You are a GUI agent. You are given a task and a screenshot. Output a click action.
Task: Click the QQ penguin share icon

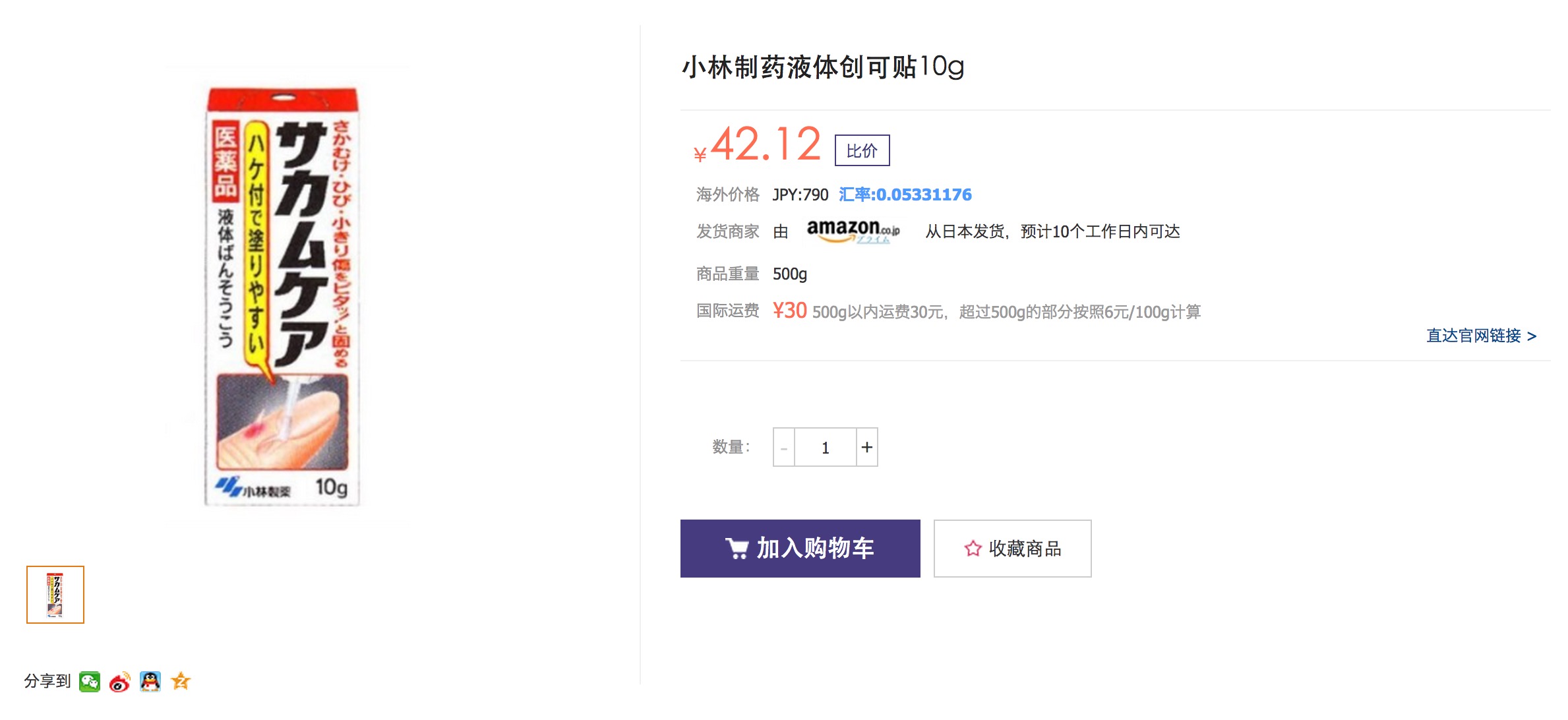click(x=150, y=681)
